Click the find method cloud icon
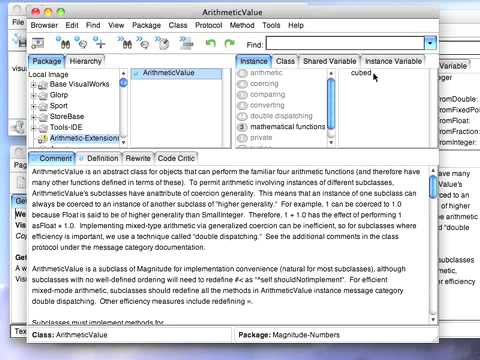 coord(81,43)
